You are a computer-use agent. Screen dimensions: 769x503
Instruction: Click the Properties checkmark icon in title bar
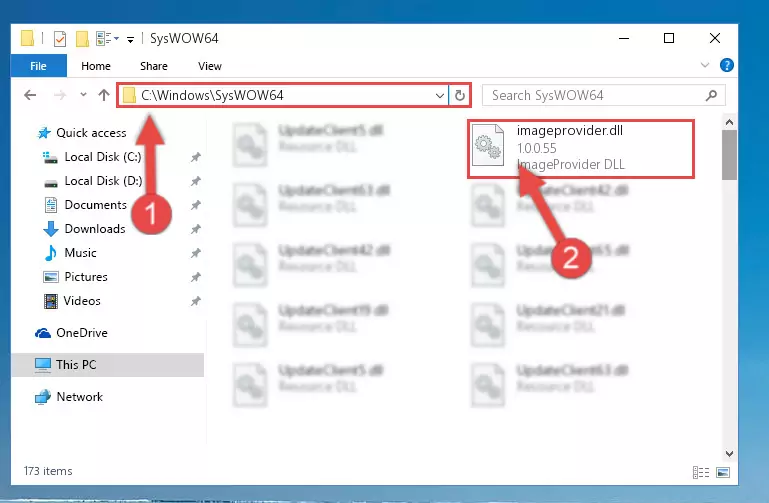tap(59, 38)
